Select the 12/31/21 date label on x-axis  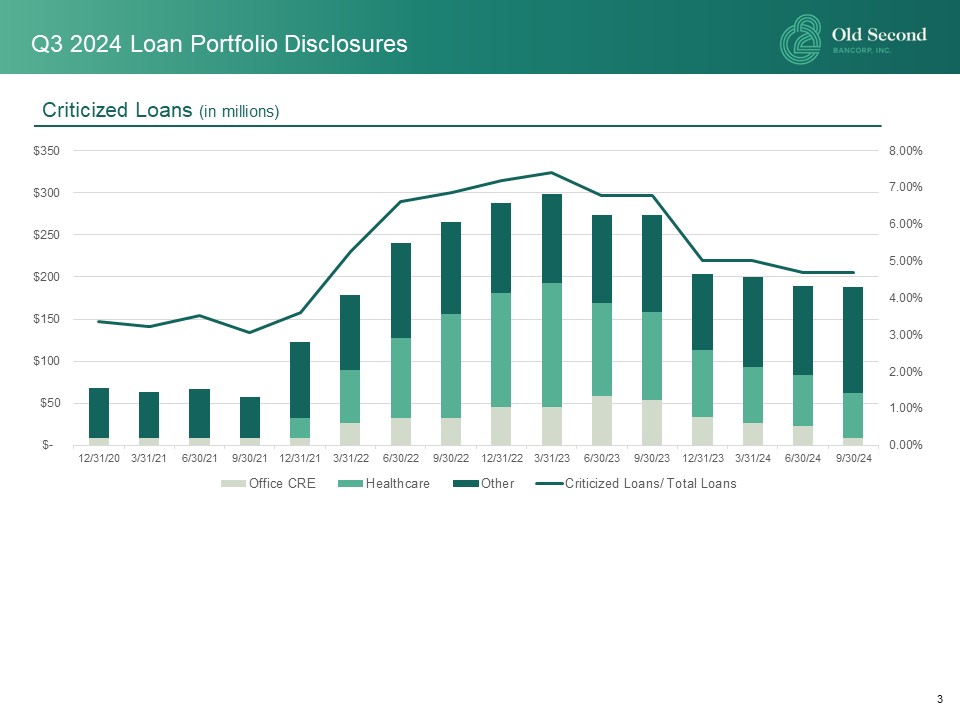click(299, 458)
